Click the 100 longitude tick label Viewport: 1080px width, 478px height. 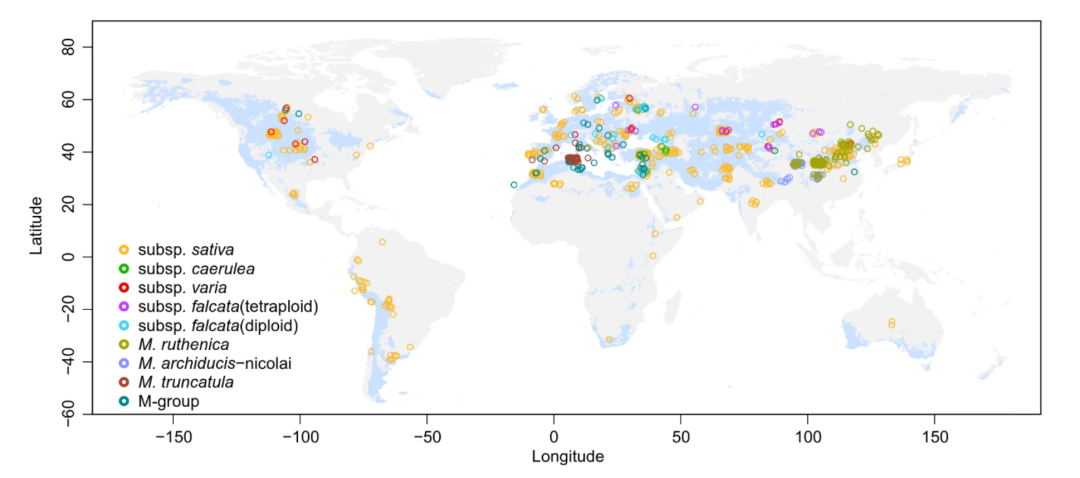point(807,437)
